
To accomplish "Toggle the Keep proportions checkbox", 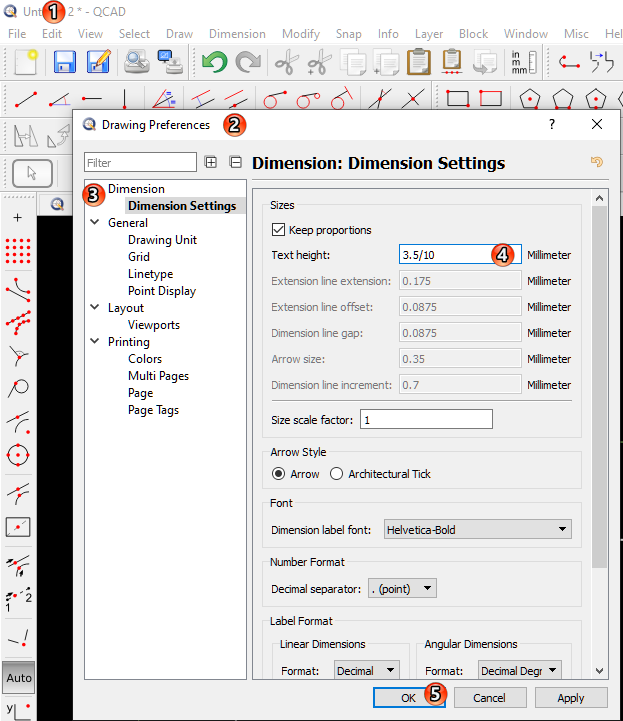I will coord(279,230).
